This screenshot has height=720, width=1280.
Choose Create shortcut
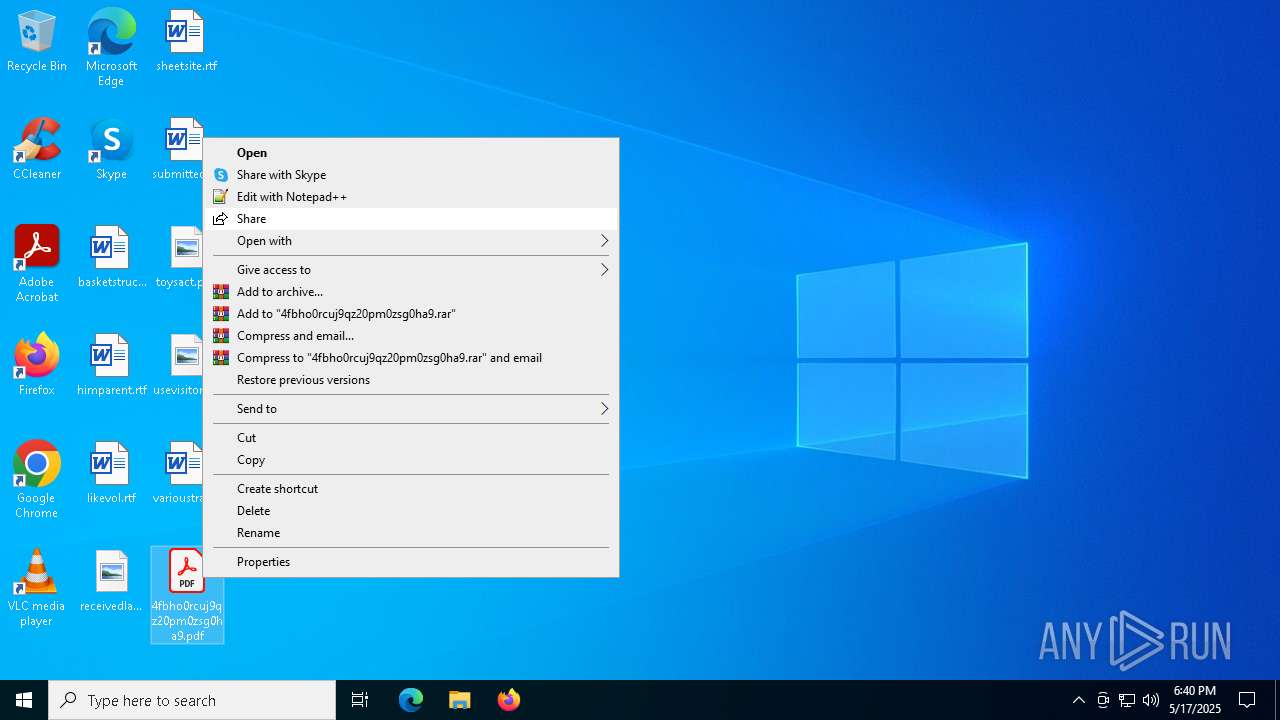tap(411, 489)
